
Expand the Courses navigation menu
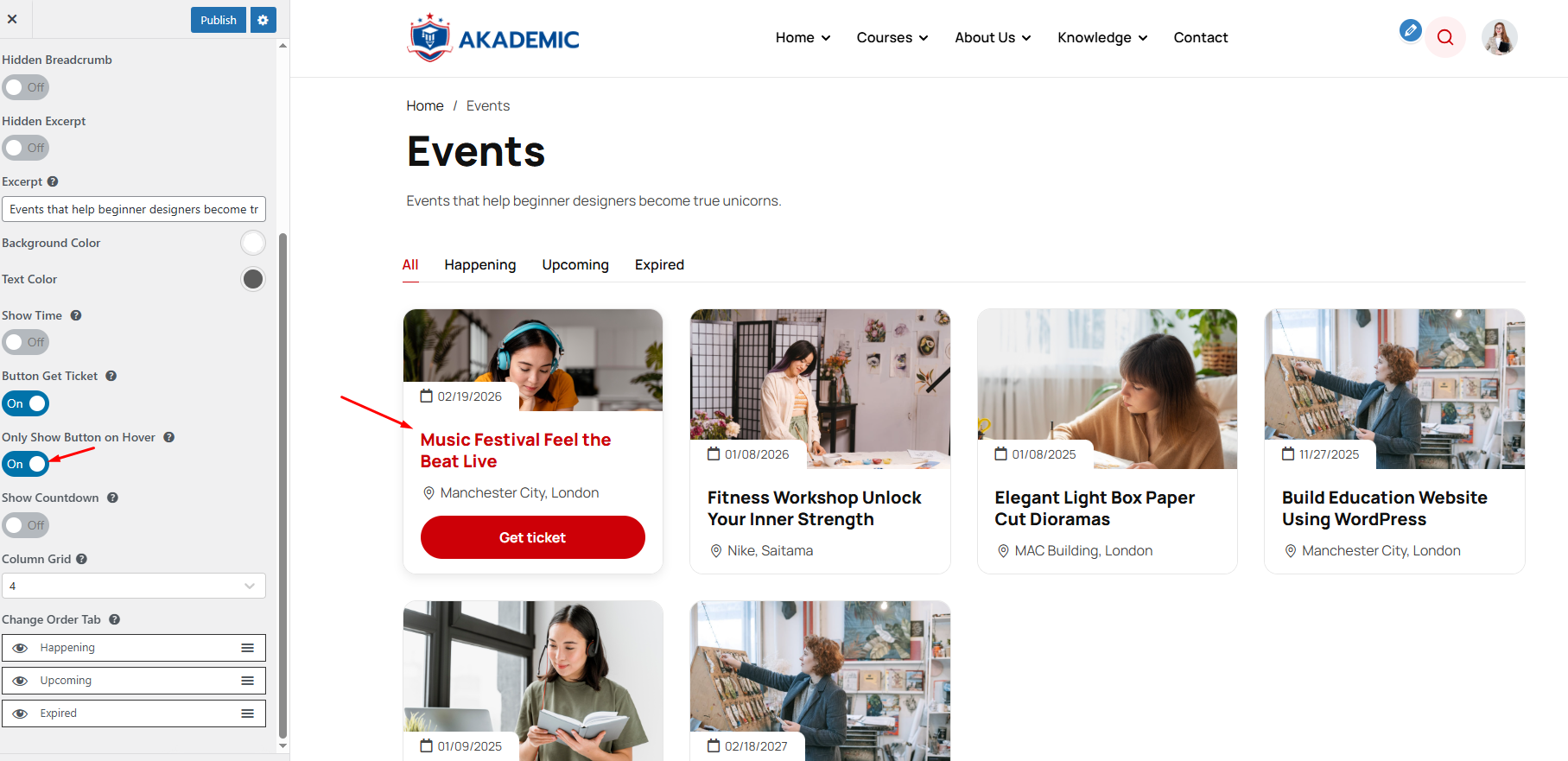click(892, 37)
